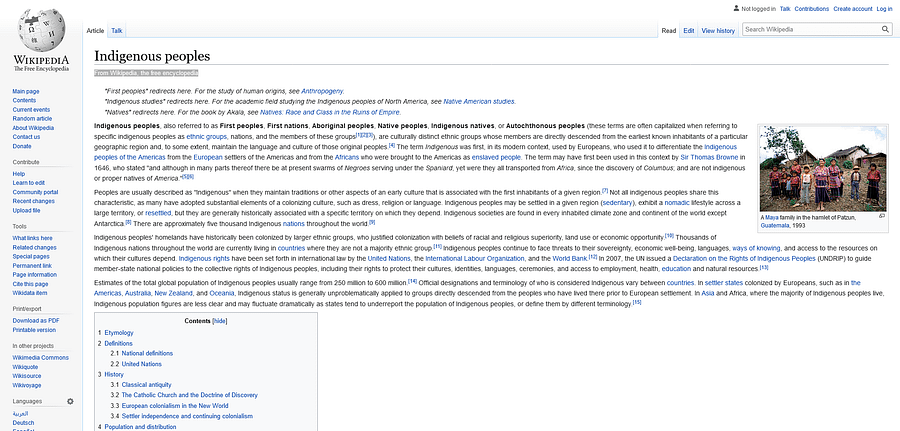The image size is (900, 431).
Task: Open Wikimedia Commons link
Action: [x=40, y=358]
